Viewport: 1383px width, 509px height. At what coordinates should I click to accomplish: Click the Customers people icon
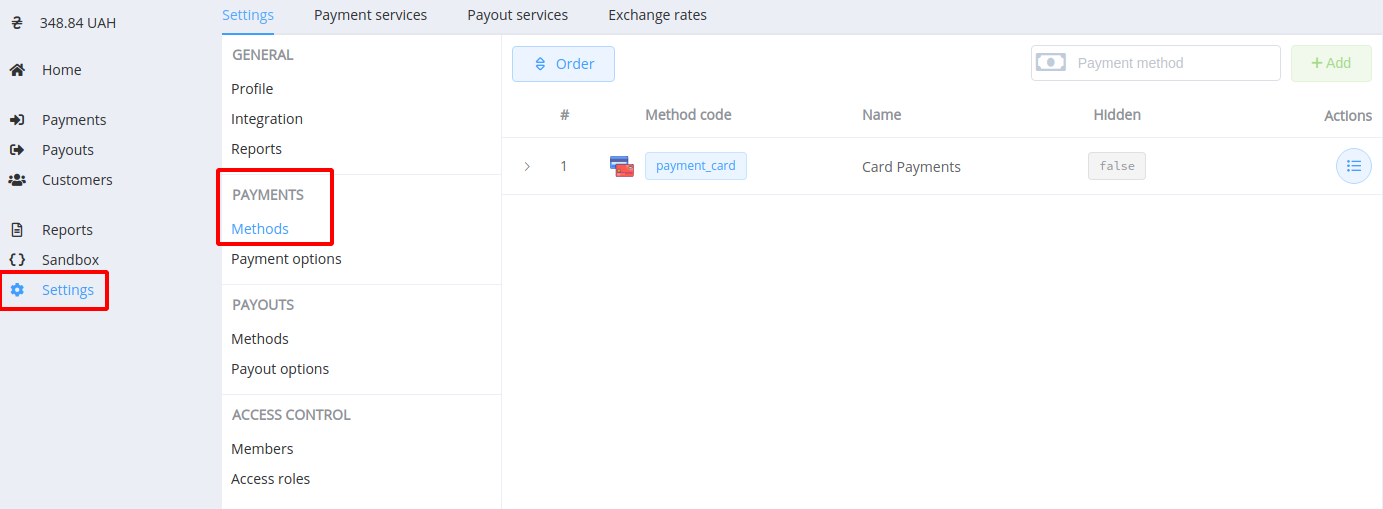(x=17, y=180)
